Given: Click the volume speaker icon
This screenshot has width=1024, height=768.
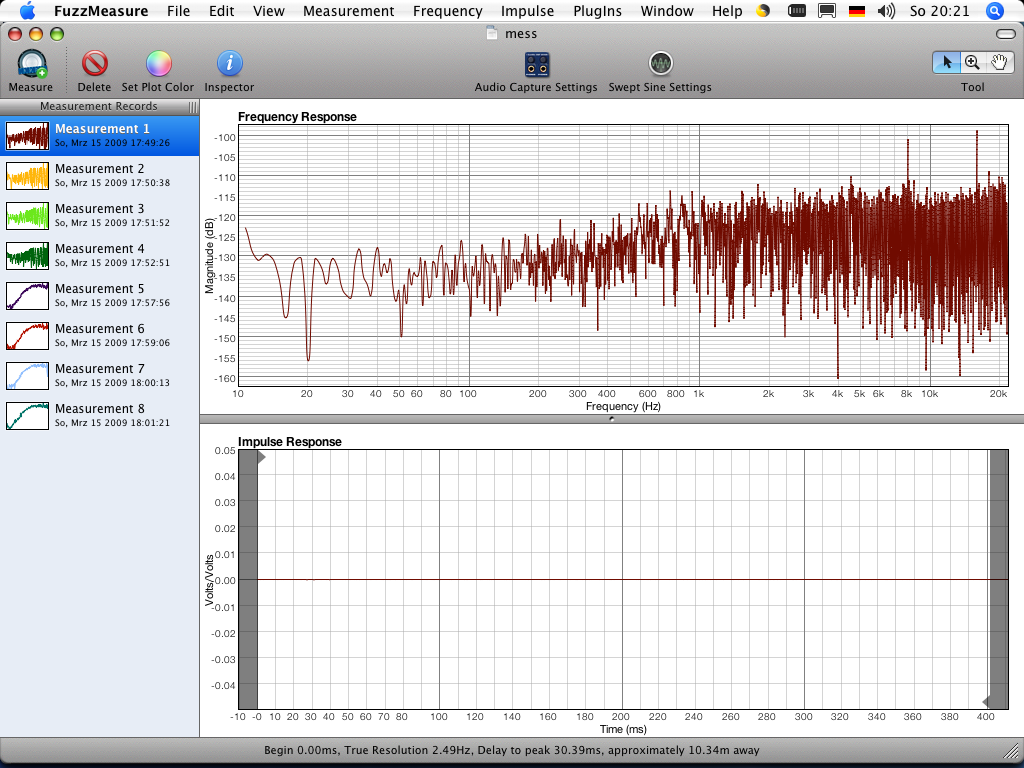Looking at the screenshot, I should click(x=886, y=11).
